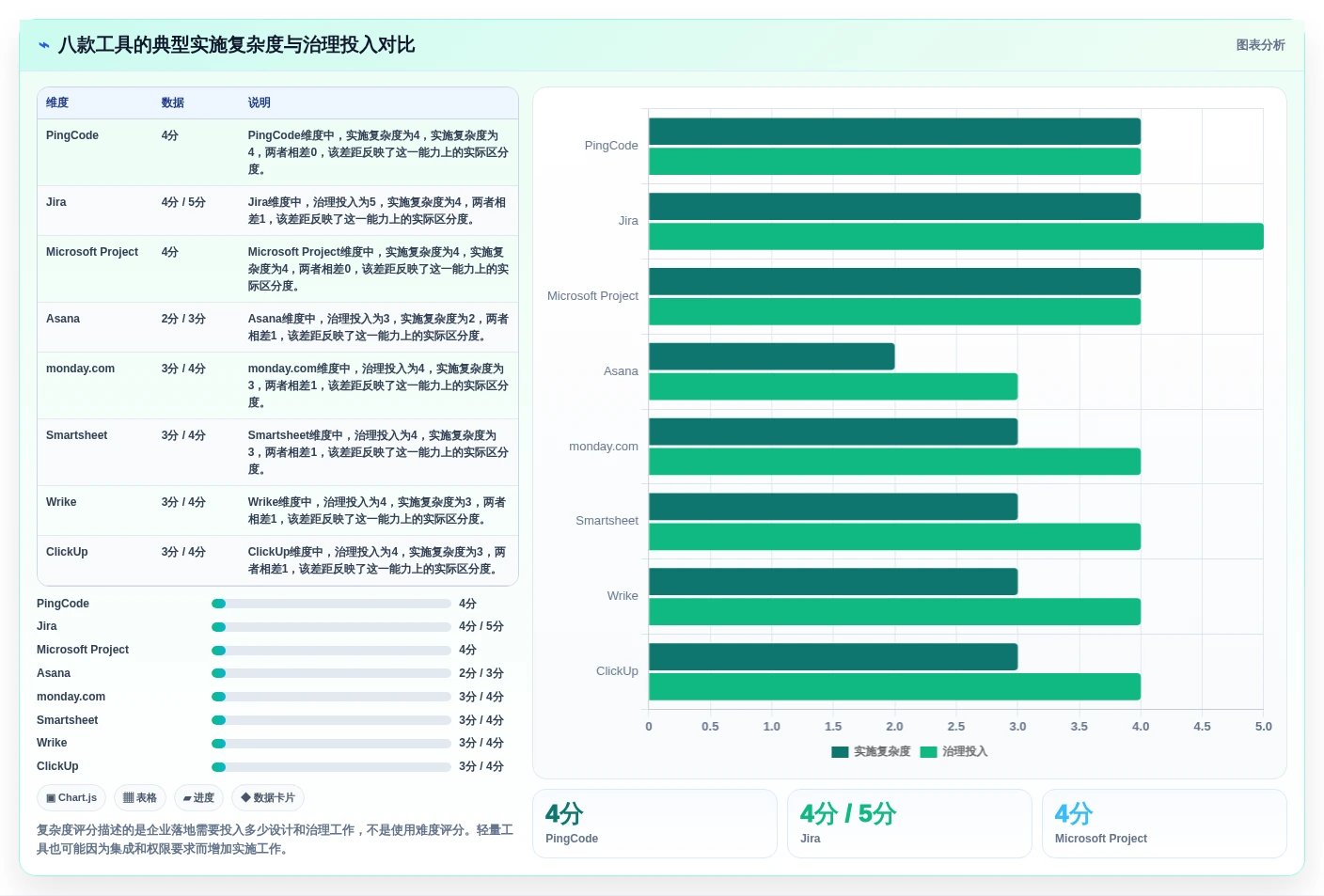Click the PingCode progress bar
Image resolution: width=1324 pixels, height=896 pixels.
click(331, 604)
